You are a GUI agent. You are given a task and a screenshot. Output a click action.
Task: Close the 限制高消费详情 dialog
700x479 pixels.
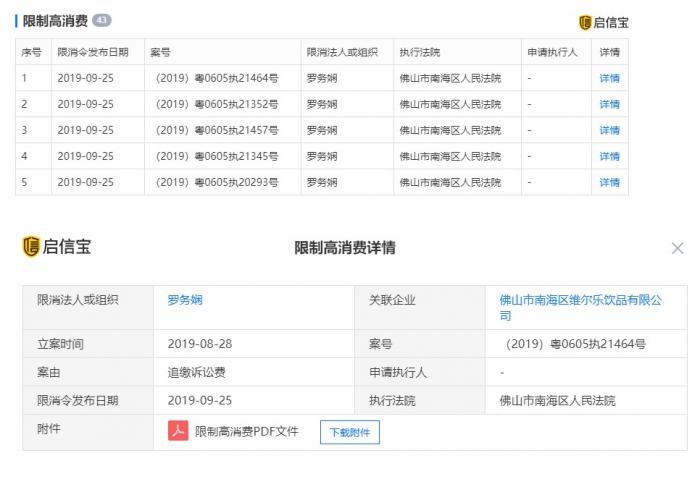pos(677,248)
